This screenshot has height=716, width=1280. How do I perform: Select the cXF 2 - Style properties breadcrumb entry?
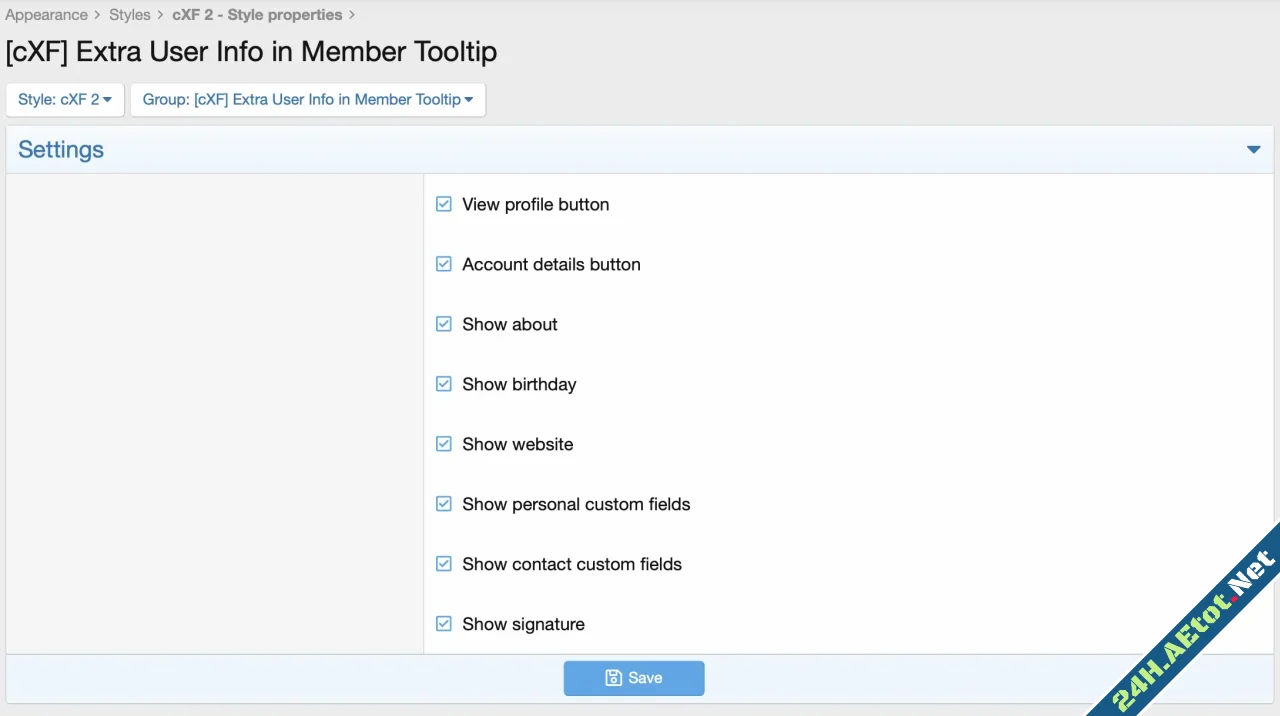(x=256, y=15)
